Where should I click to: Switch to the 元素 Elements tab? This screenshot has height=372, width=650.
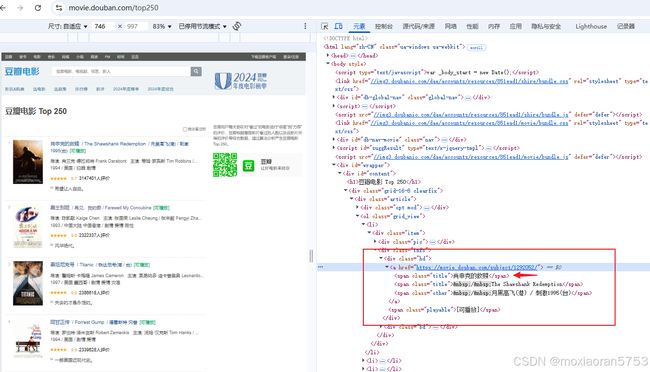359,26
